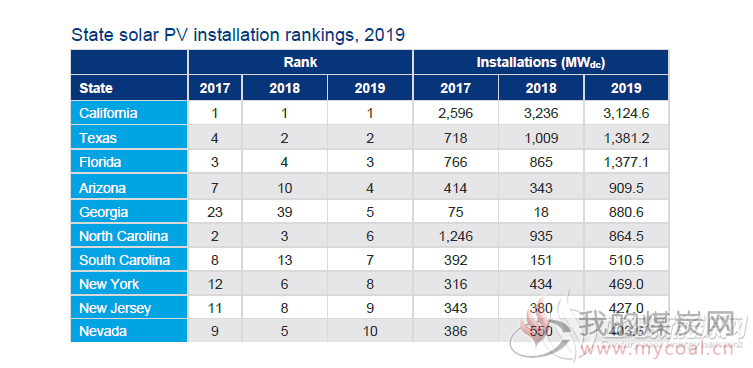Click the Installations (MWdc) header

(541, 62)
